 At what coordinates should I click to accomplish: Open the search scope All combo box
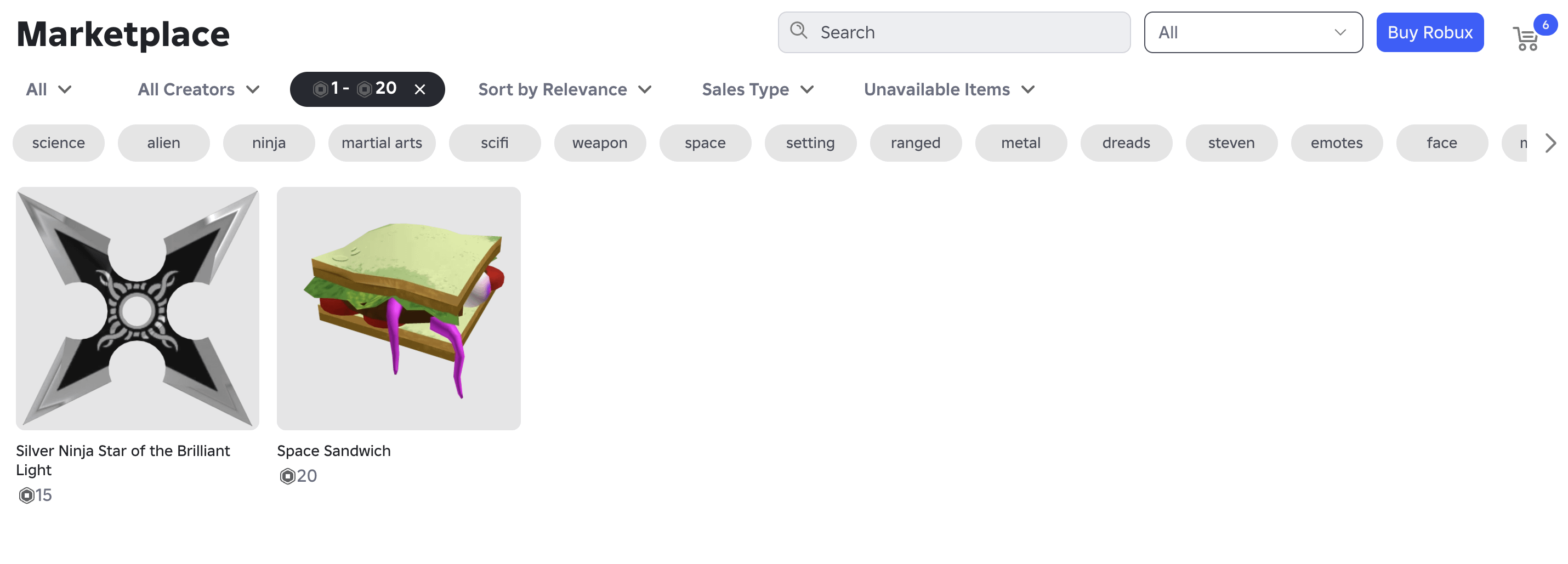click(1252, 32)
